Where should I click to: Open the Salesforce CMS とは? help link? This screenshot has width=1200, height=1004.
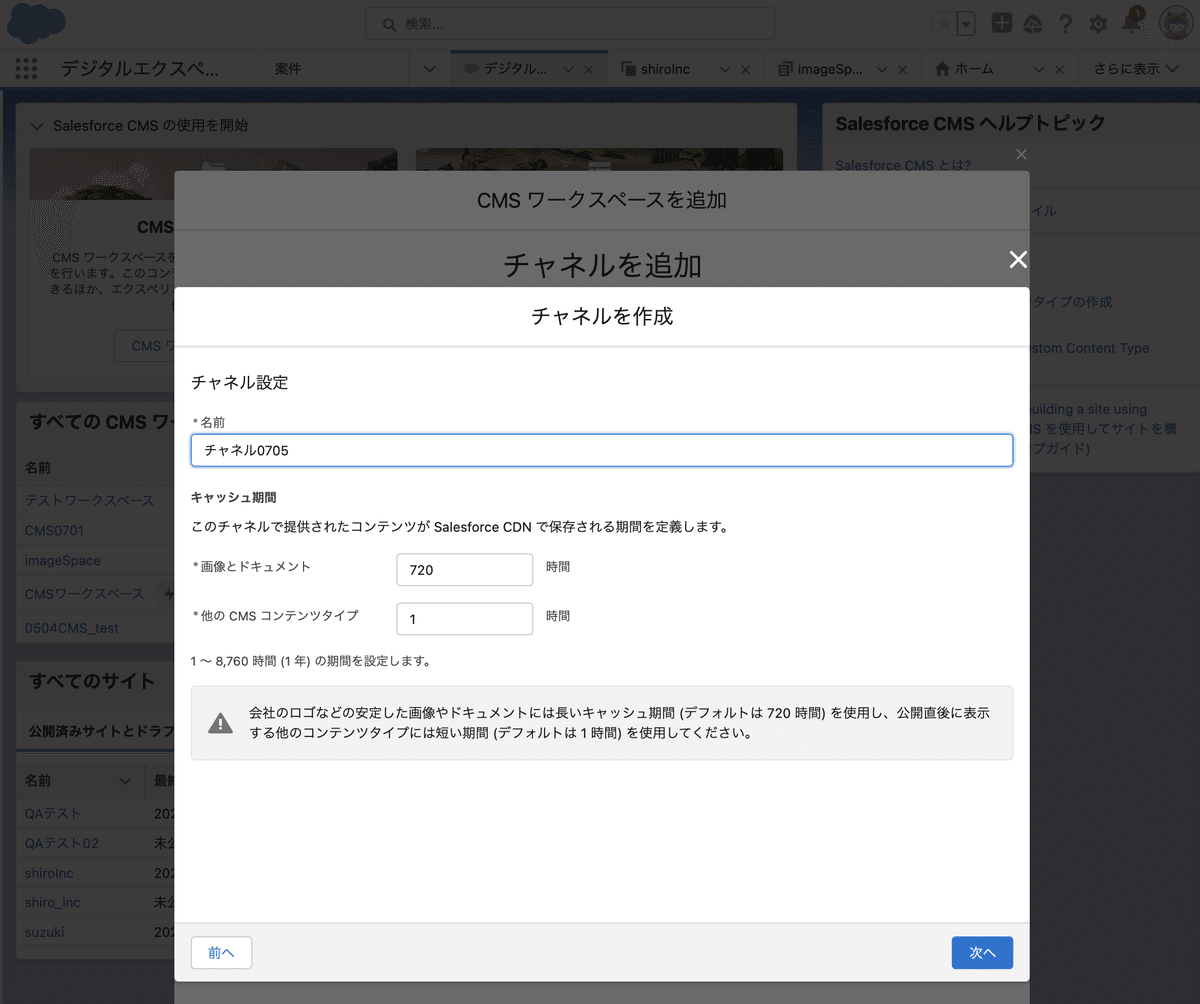903,166
